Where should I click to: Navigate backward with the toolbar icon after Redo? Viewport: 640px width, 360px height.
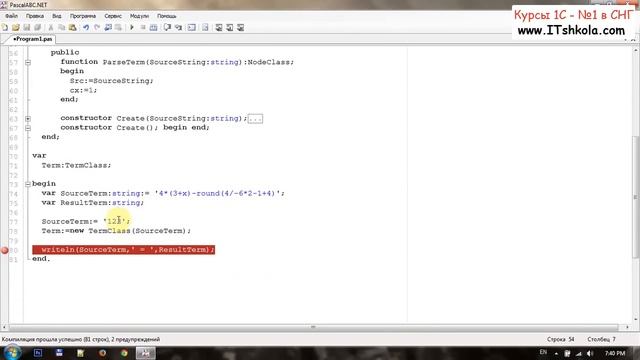[108, 27]
